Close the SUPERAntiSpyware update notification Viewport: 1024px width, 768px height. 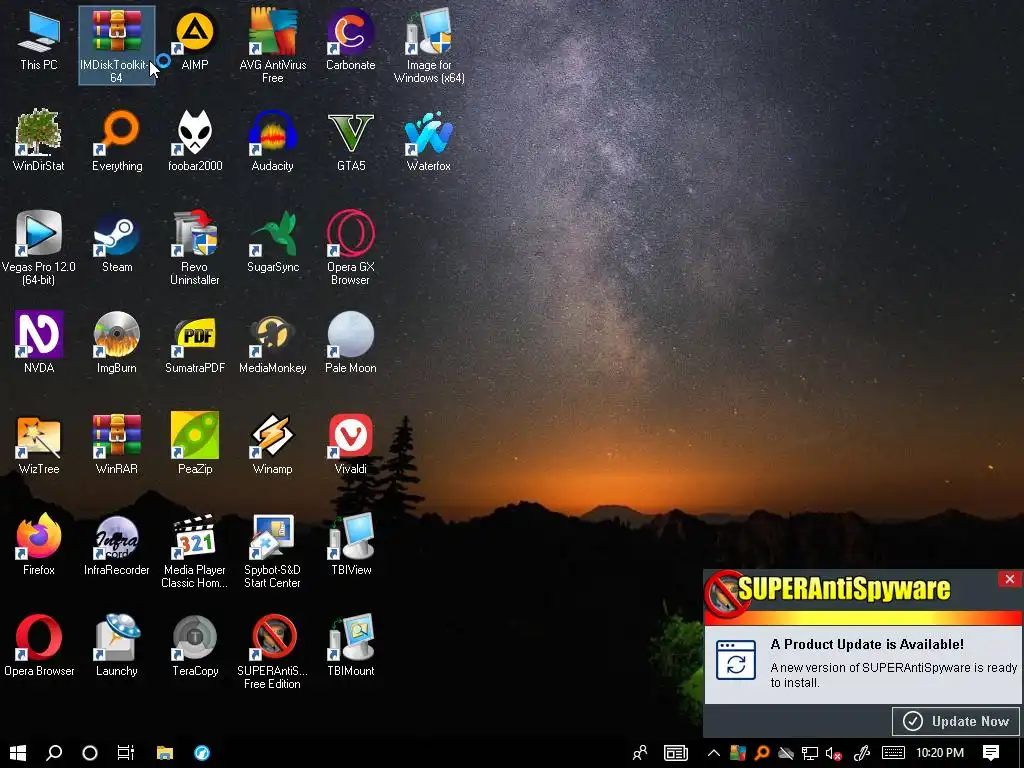click(1010, 579)
